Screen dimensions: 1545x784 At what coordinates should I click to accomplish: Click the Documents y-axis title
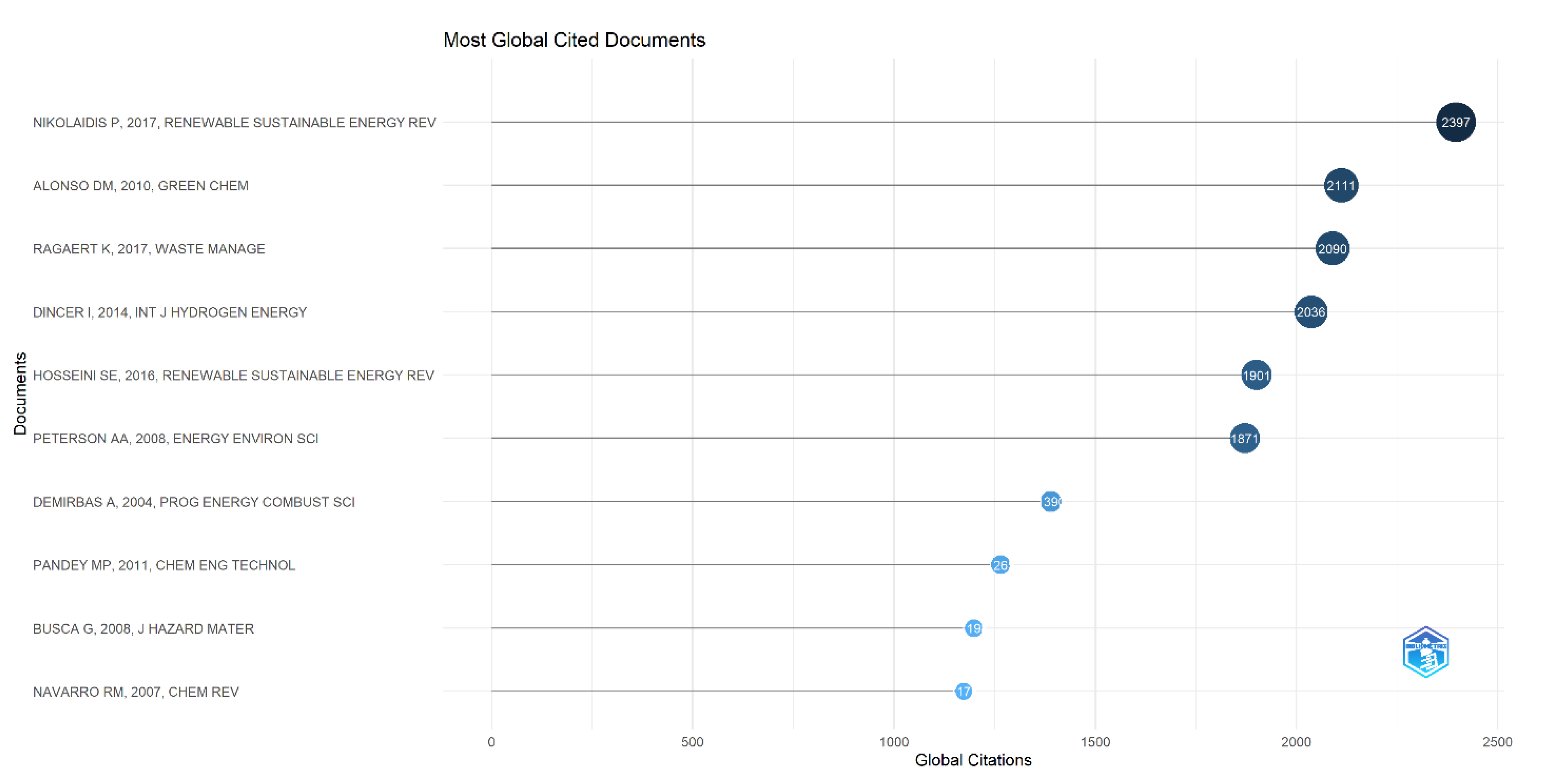(20, 393)
